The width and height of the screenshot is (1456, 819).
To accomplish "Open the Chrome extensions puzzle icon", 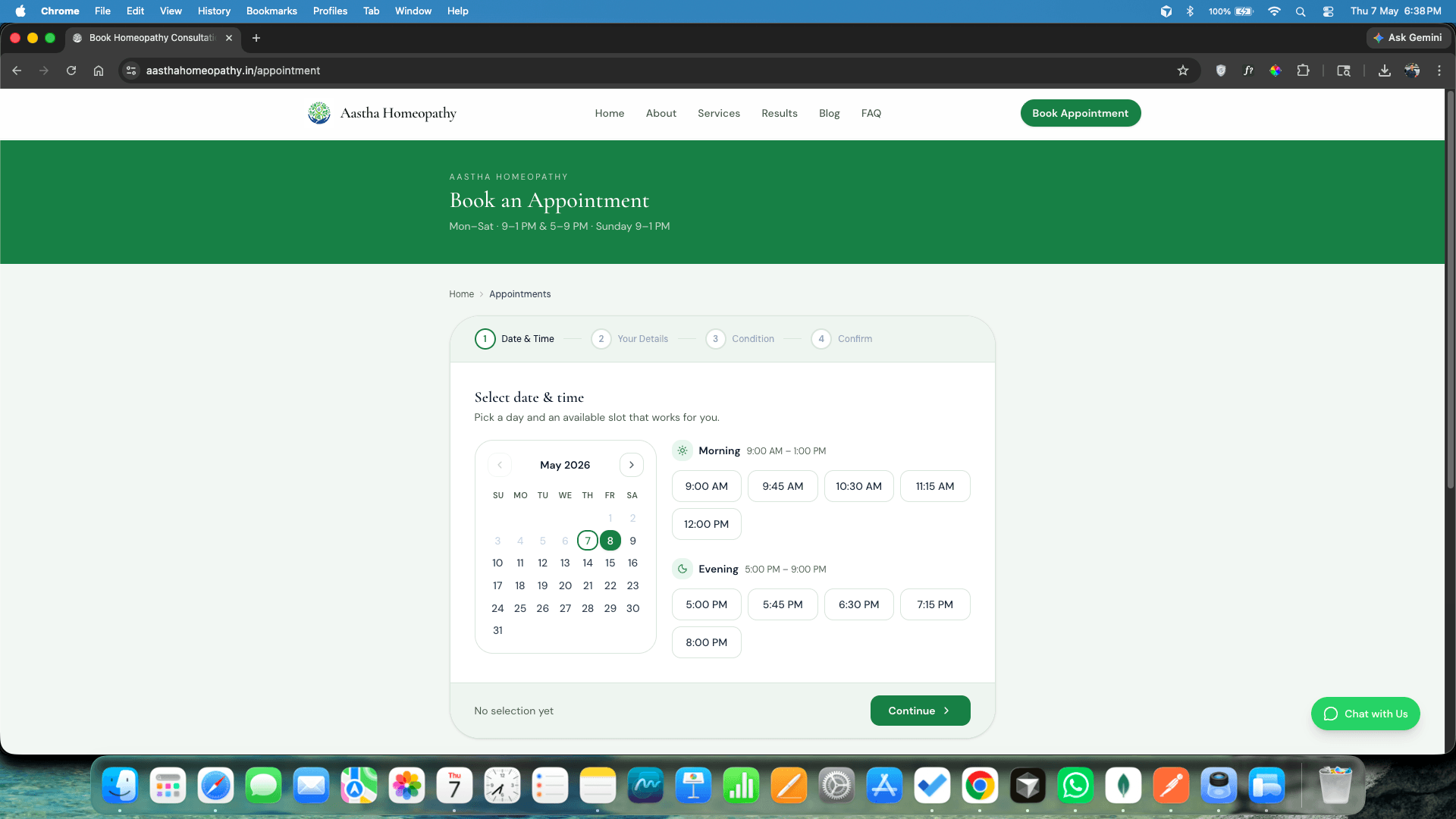I will coord(1303,71).
